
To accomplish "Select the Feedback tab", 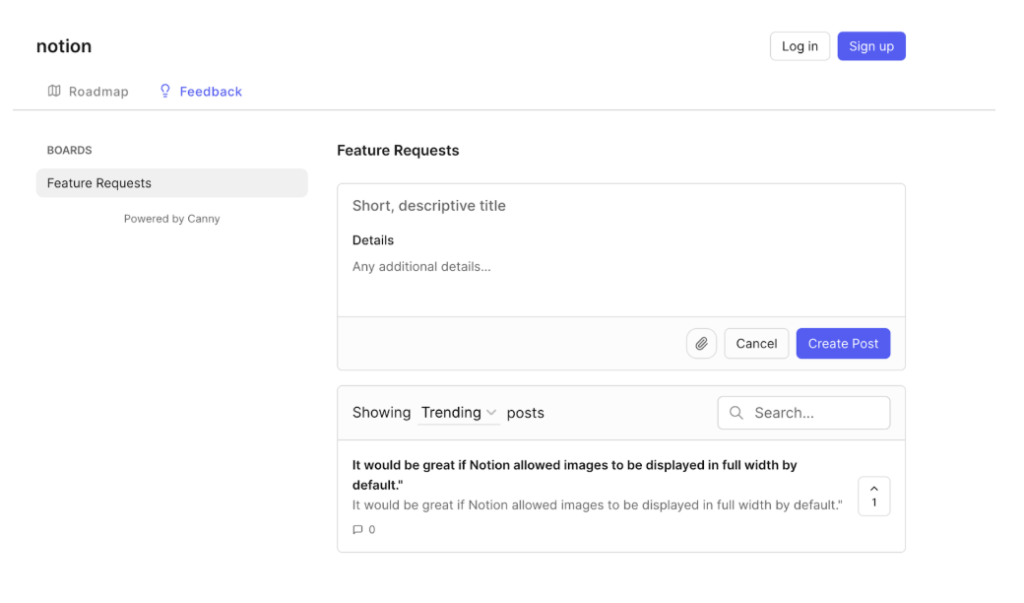I will point(209,91).
